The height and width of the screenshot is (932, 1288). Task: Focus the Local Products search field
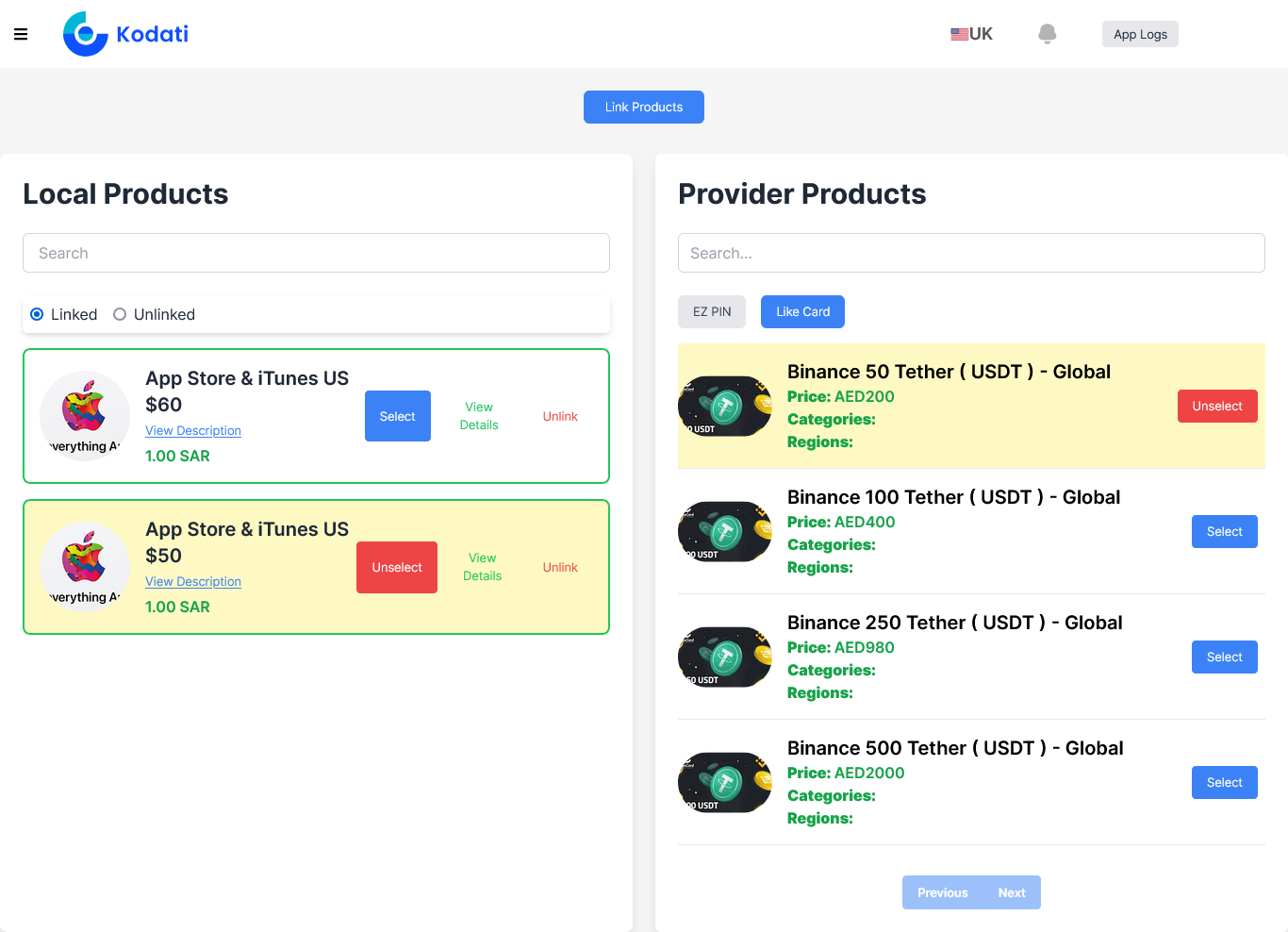[x=316, y=253]
